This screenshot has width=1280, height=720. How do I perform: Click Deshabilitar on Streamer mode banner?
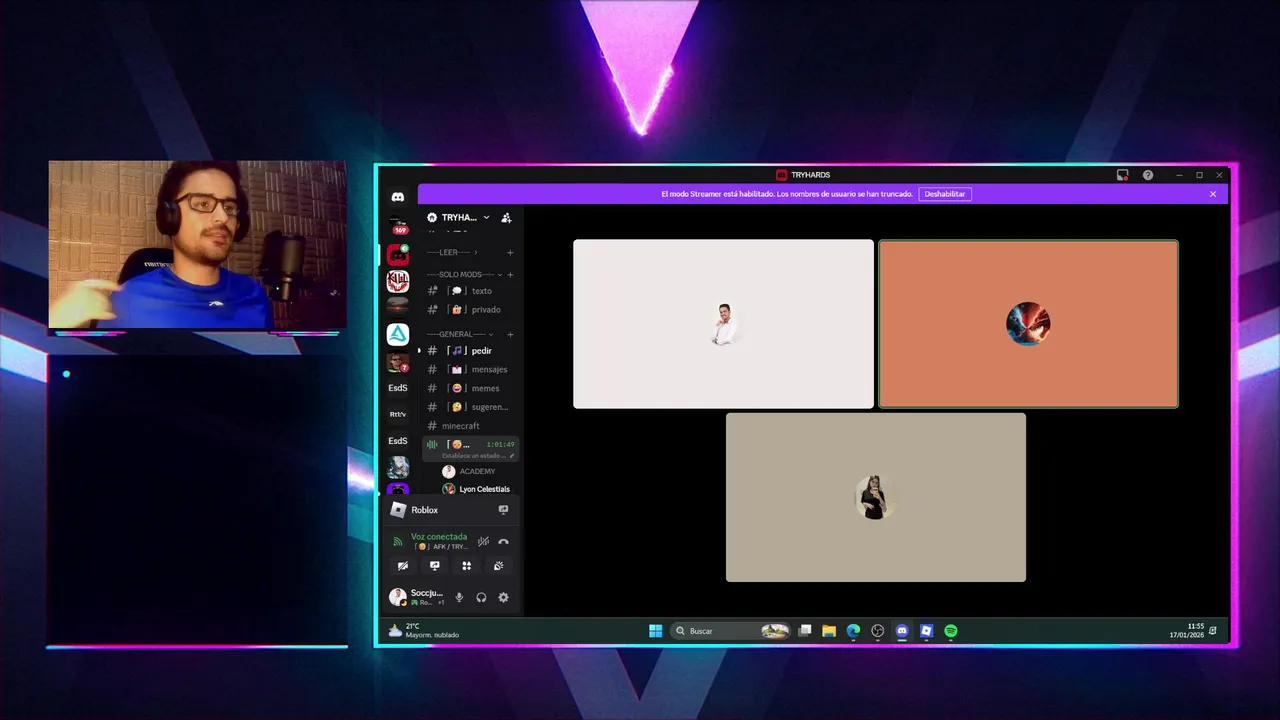945,194
